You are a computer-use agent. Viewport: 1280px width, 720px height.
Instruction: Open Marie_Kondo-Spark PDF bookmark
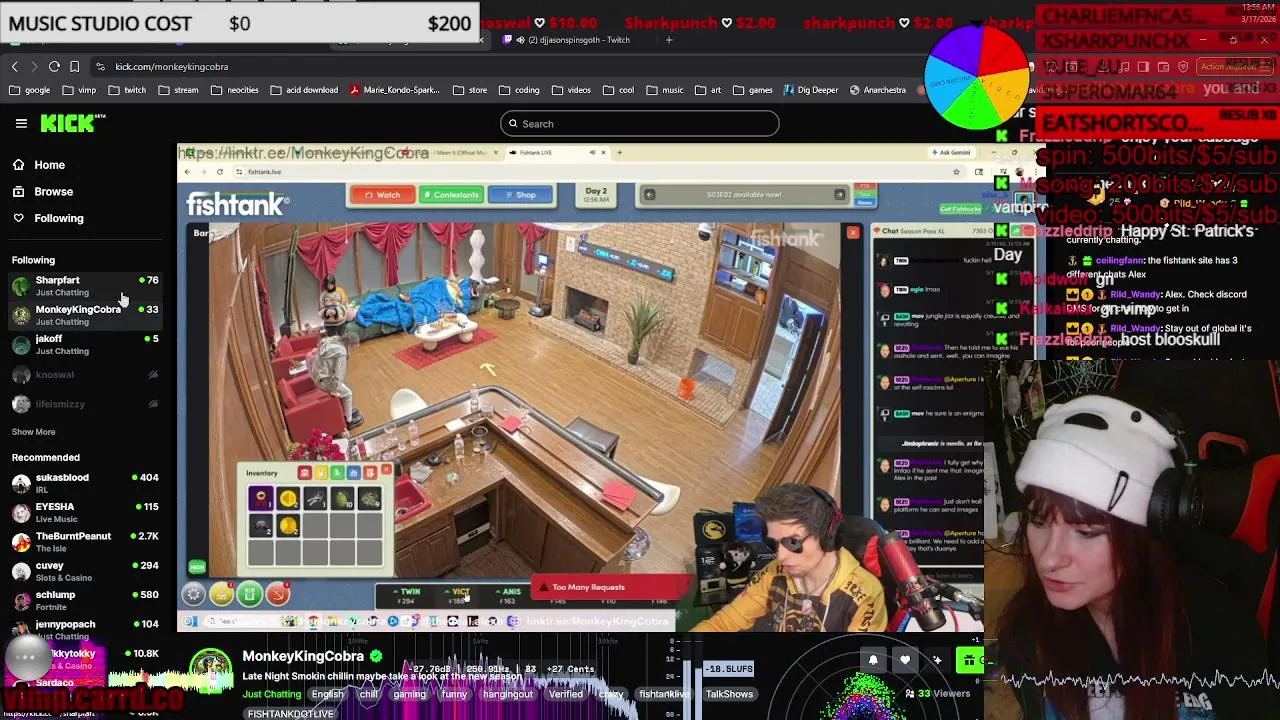pyautogui.click(x=395, y=90)
